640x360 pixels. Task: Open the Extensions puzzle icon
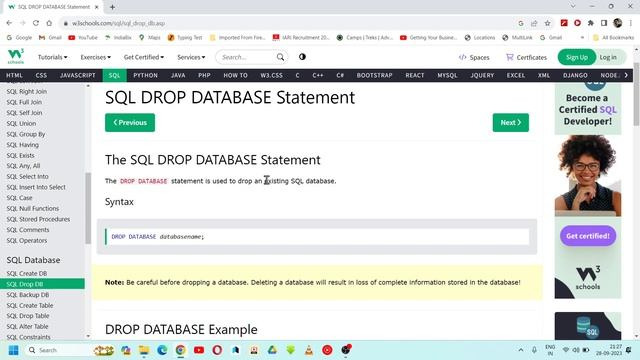coord(591,23)
